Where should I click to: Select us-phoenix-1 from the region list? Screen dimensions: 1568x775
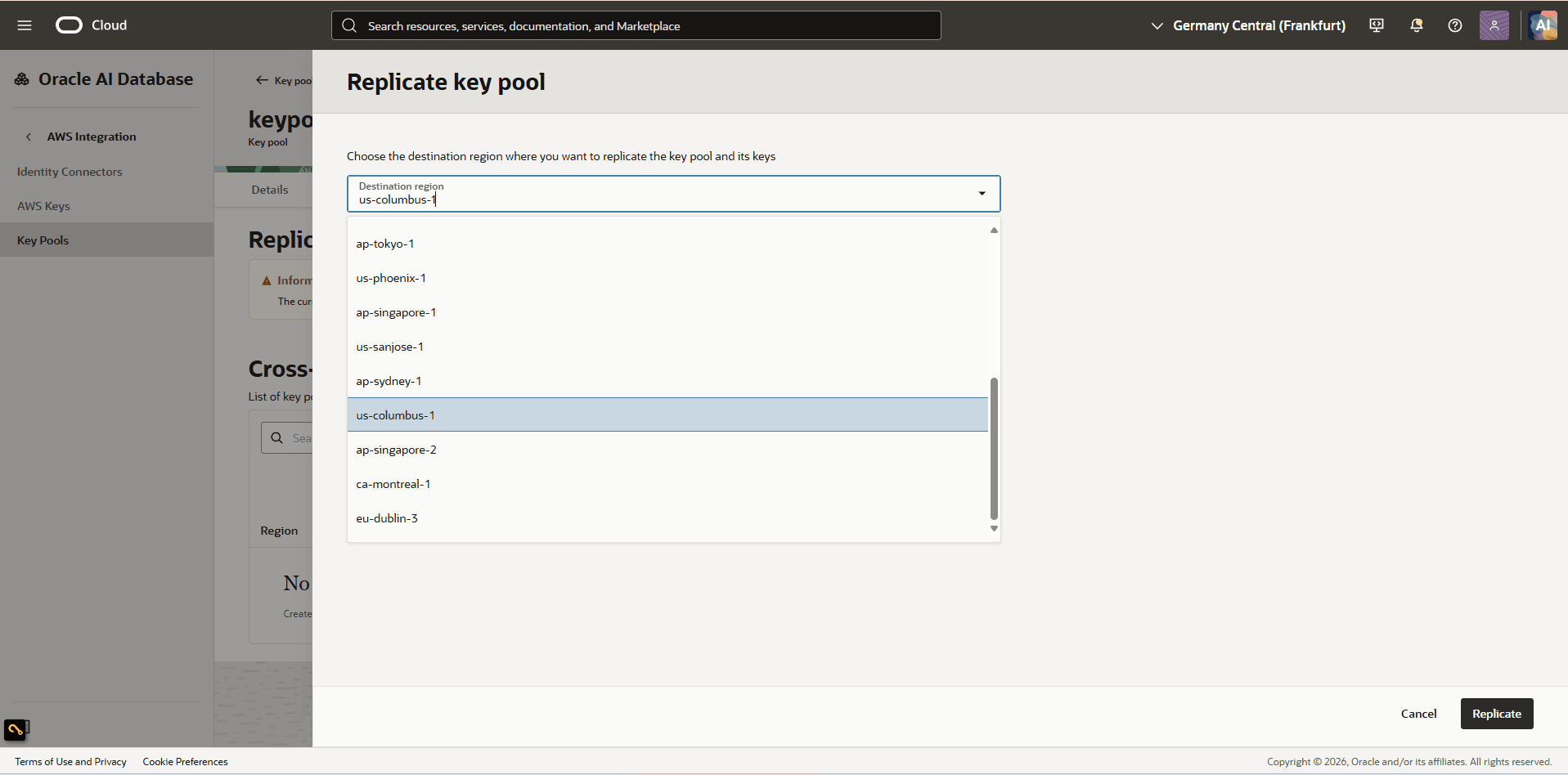[x=667, y=278]
